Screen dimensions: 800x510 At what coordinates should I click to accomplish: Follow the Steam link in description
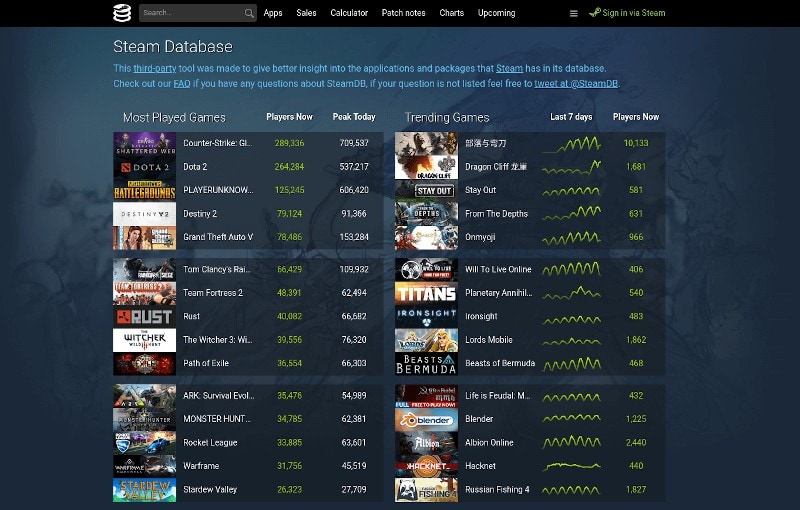(x=509, y=68)
